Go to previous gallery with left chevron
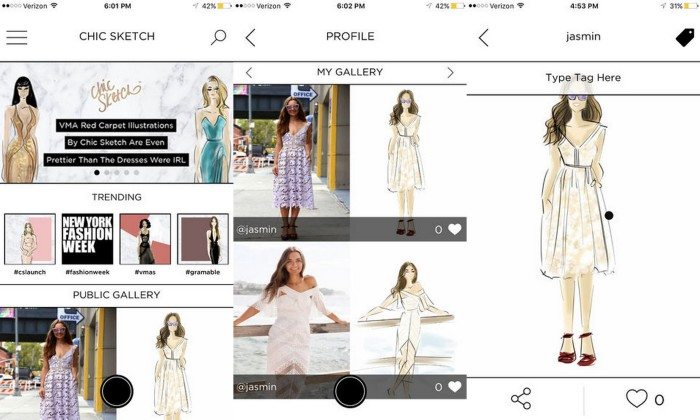Viewport: 700px width, 420px height. click(x=249, y=72)
